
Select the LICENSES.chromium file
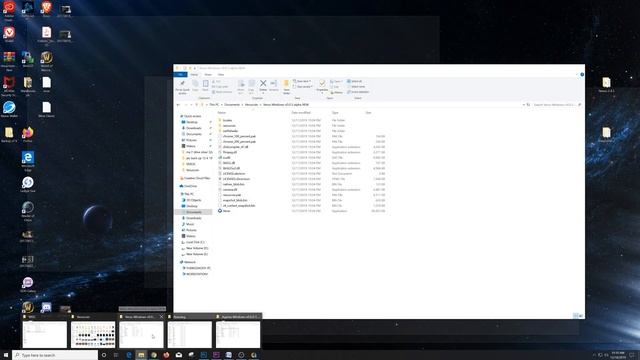[x=236, y=179]
